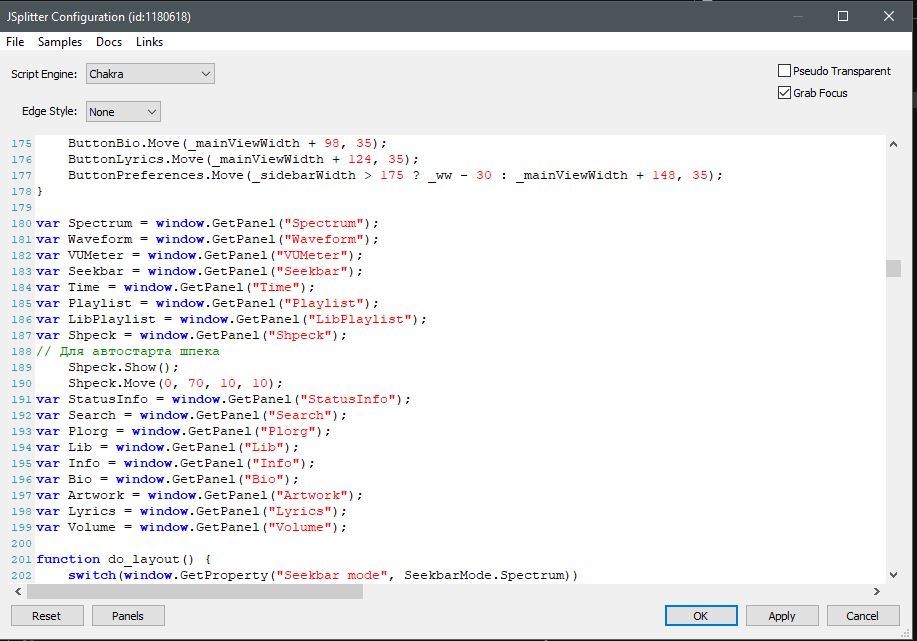Expand the Script Engine Chakra dropdown

click(149, 74)
